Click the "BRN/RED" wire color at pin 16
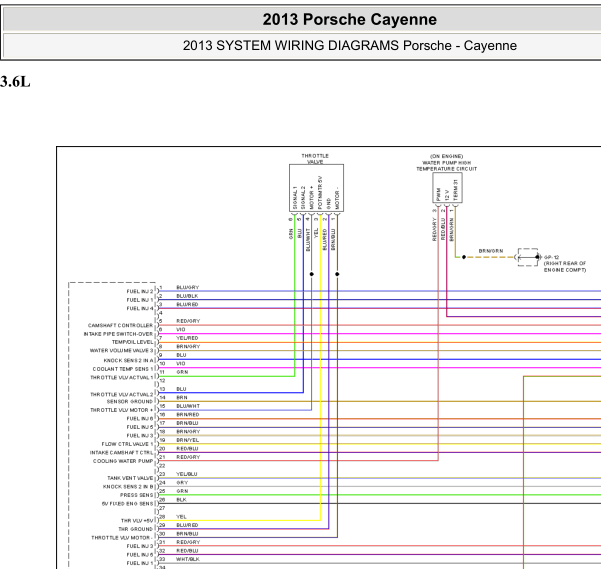601x569 pixels. pyautogui.click(x=188, y=415)
